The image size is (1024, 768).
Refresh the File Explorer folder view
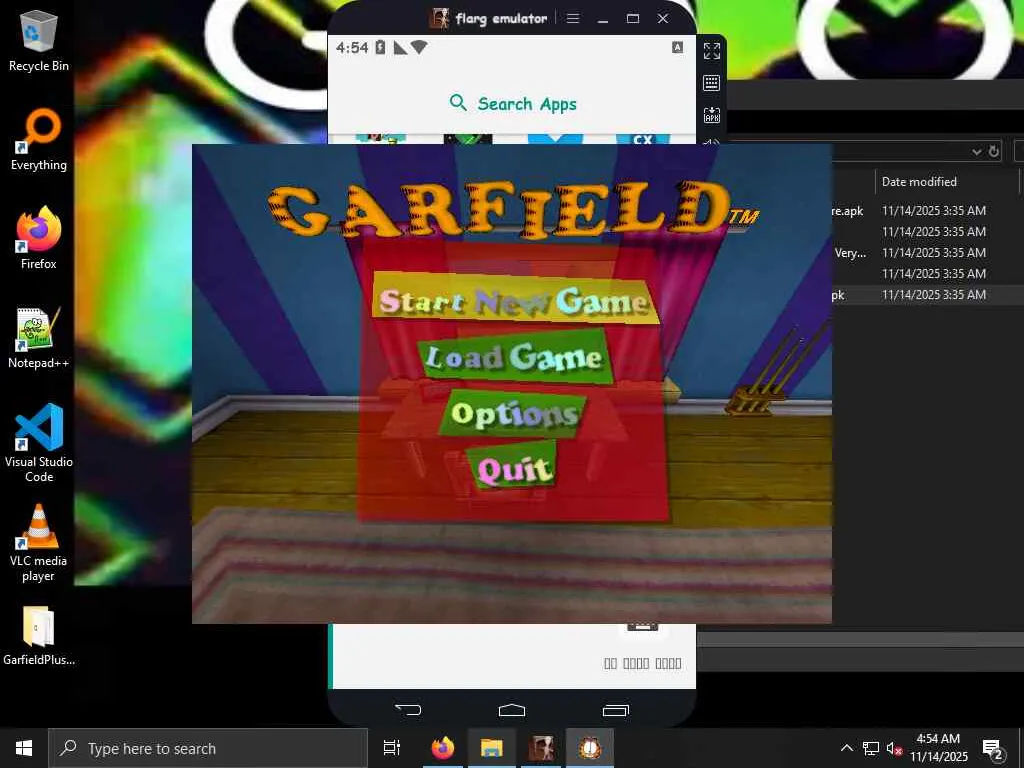point(994,152)
